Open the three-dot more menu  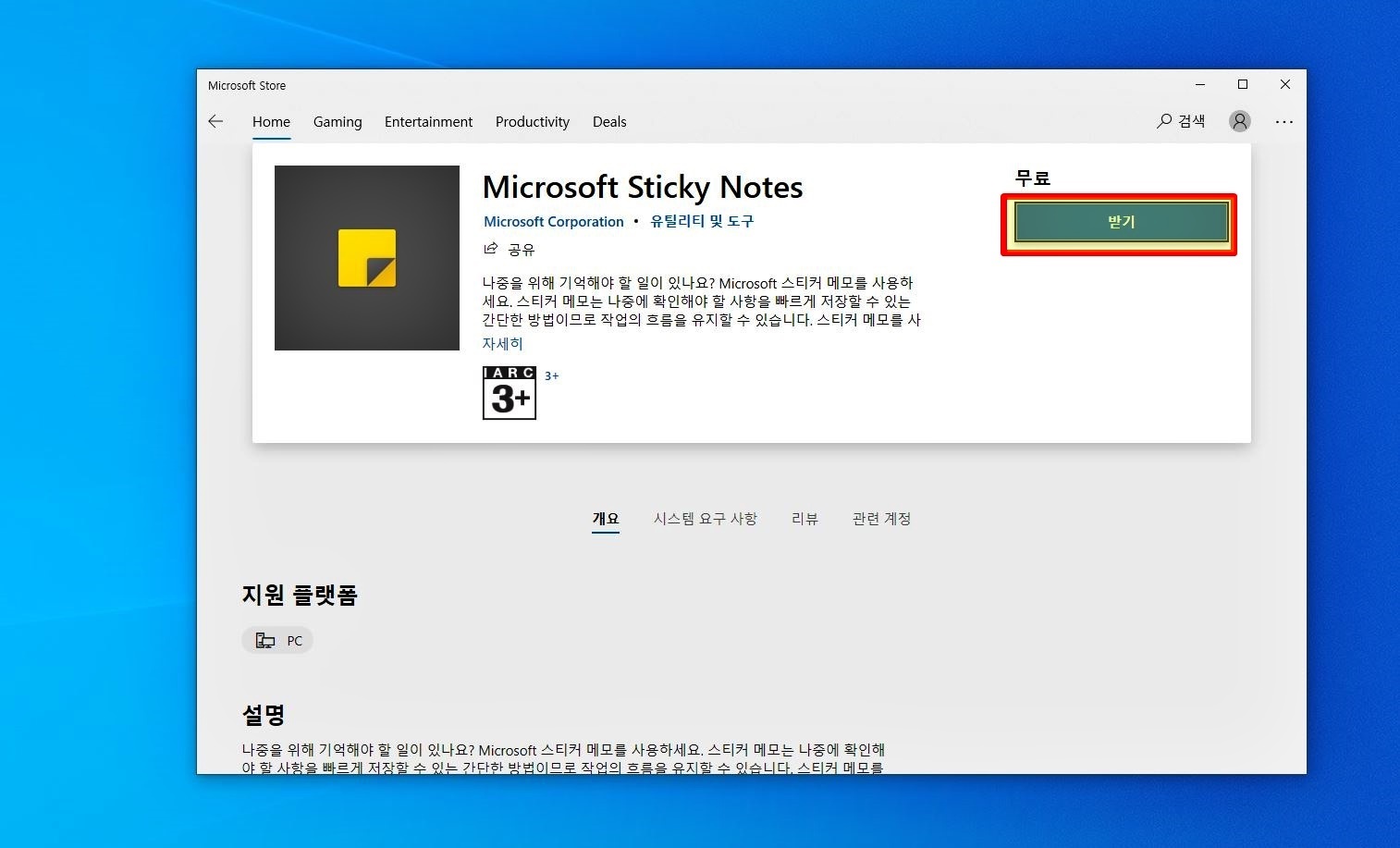pos(1284,121)
